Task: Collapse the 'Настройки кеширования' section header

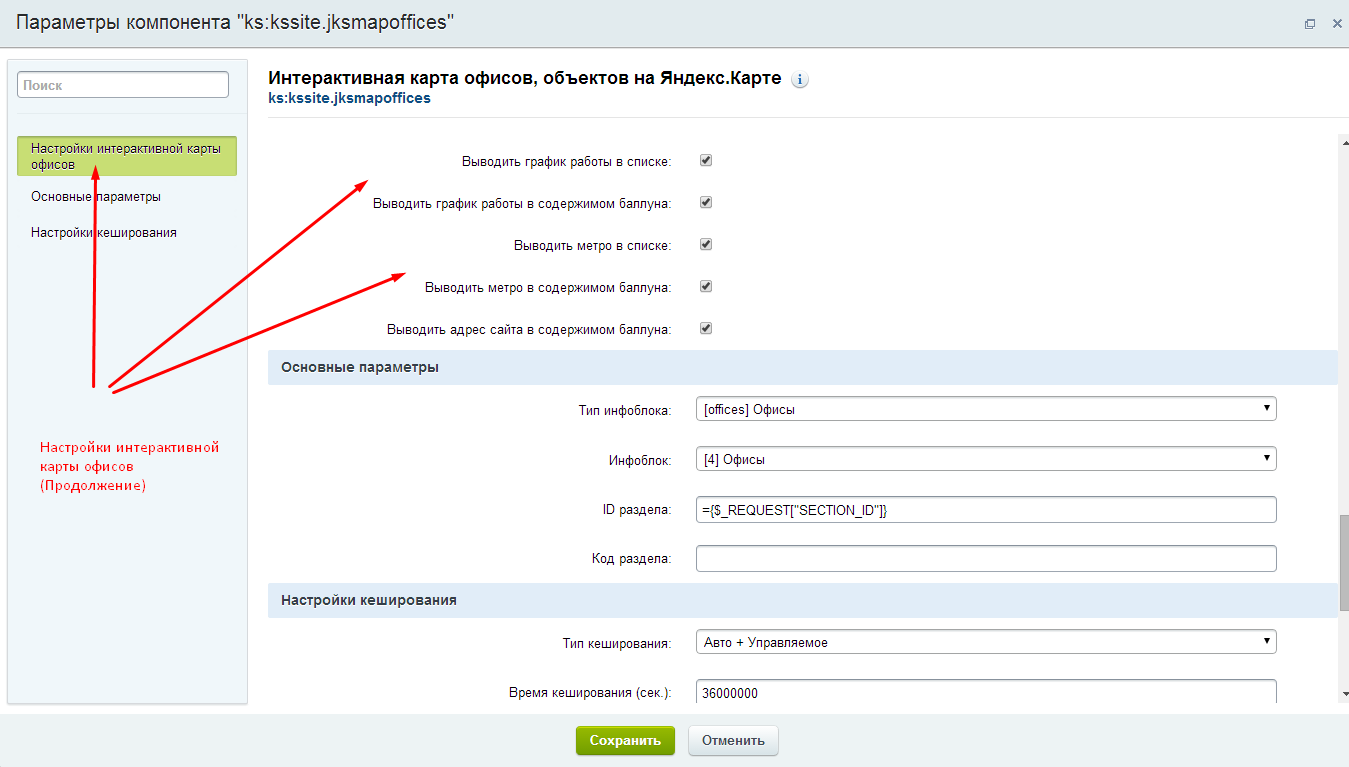Action: (803, 600)
